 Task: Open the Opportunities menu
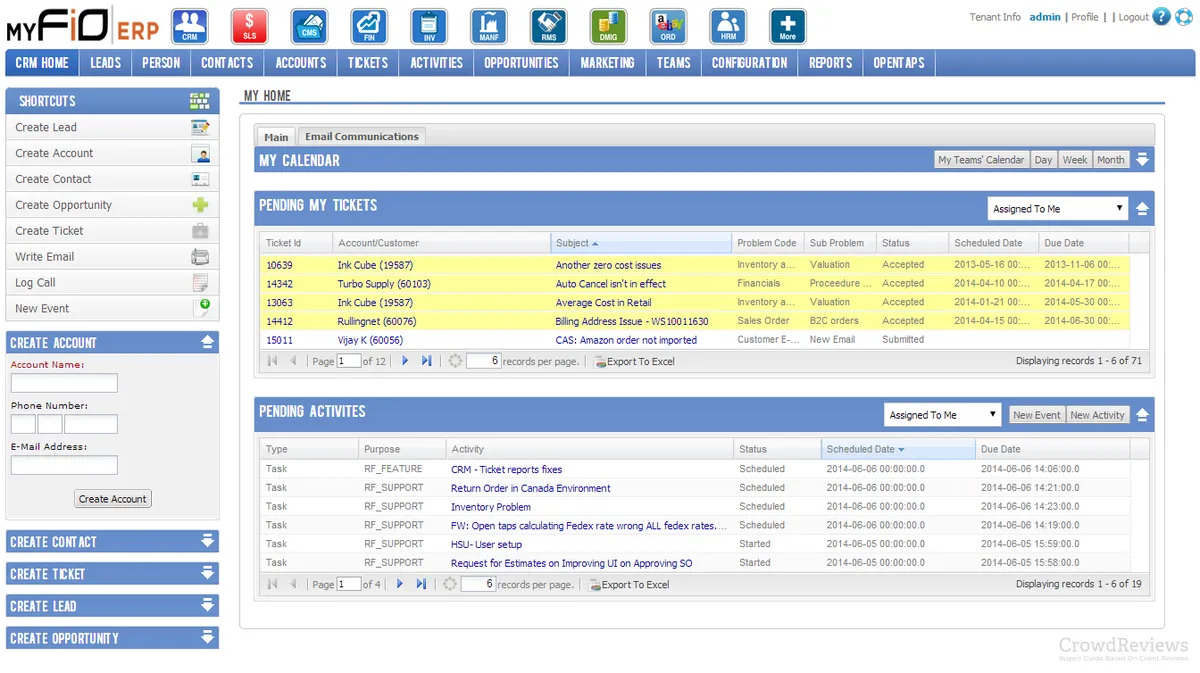[x=521, y=63]
